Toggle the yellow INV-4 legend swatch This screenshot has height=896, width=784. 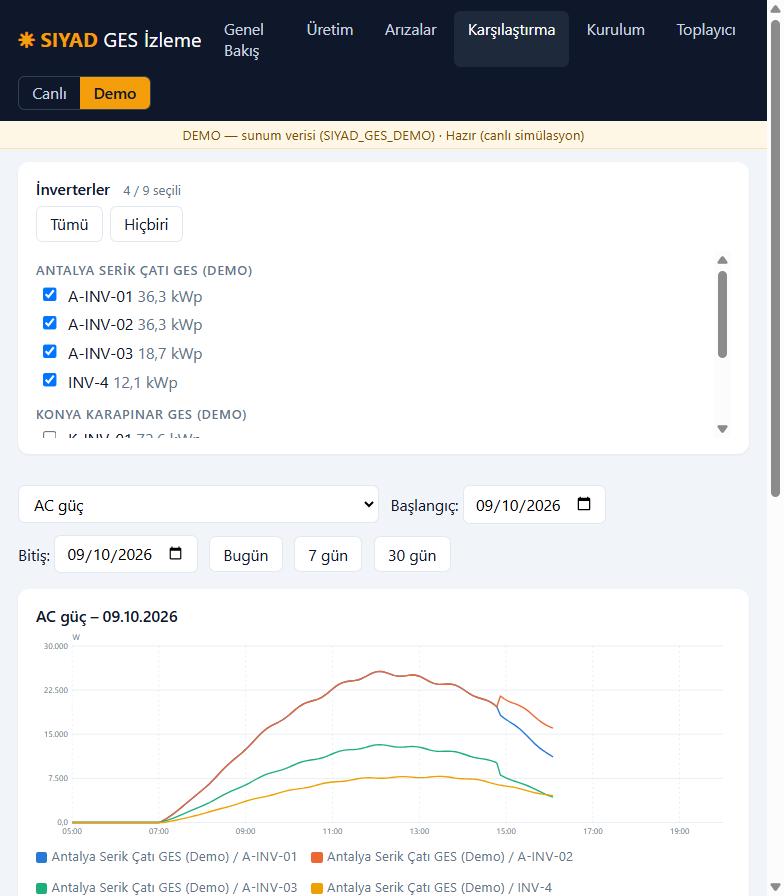pyautogui.click(x=317, y=888)
